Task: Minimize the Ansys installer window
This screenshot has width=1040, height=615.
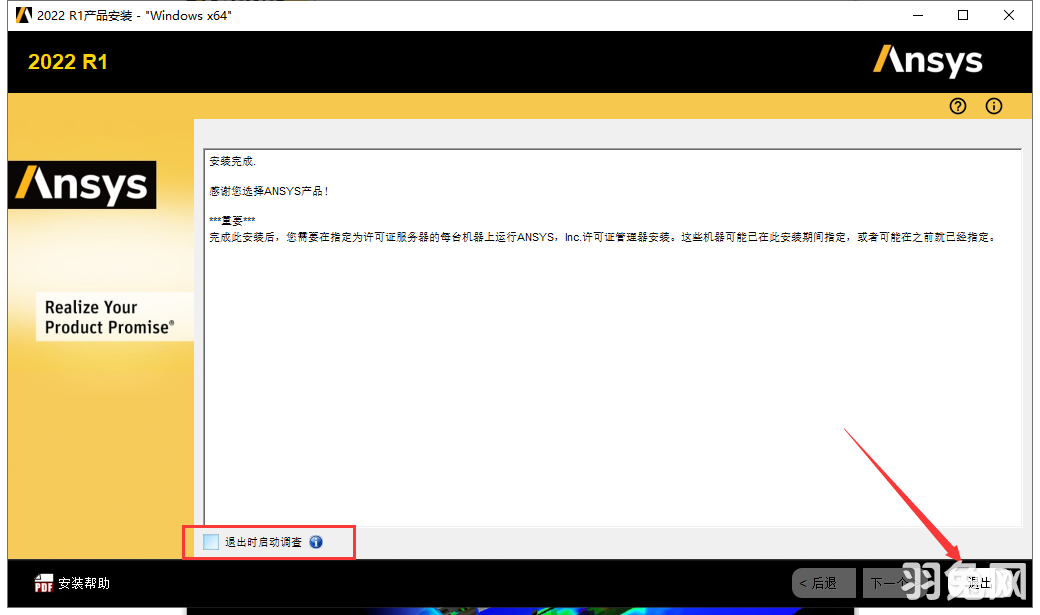Action: [x=917, y=15]
